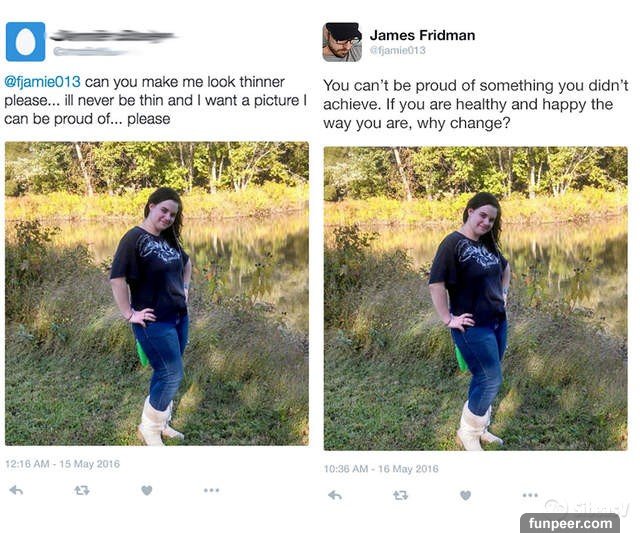Viewport: 640px width, 533px height.
Task: Click the funpeer.com watermark badge
Action: pyautogui.click(x=570, y=523)
